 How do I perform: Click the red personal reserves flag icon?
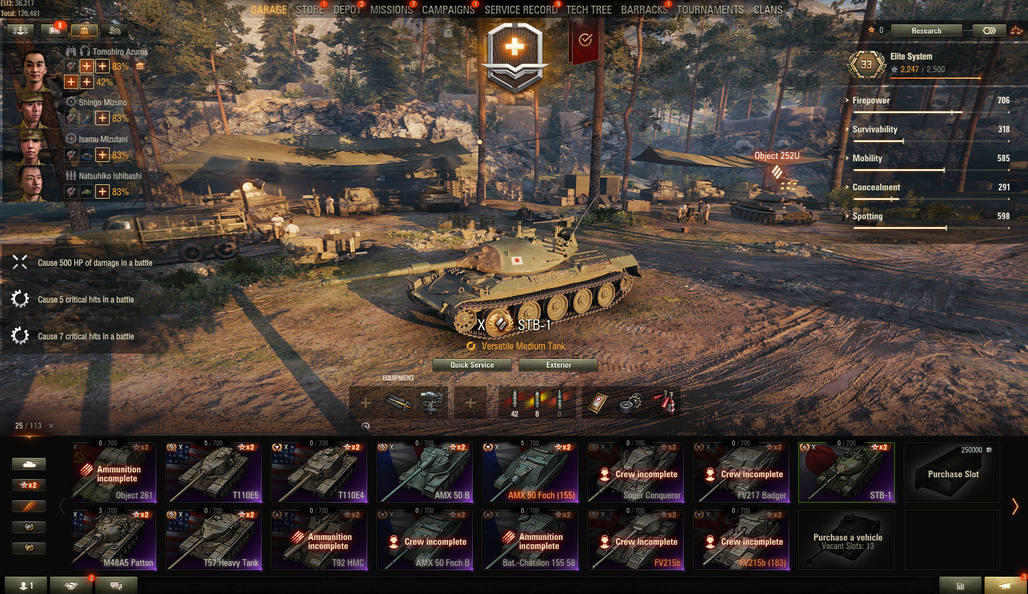585,41
